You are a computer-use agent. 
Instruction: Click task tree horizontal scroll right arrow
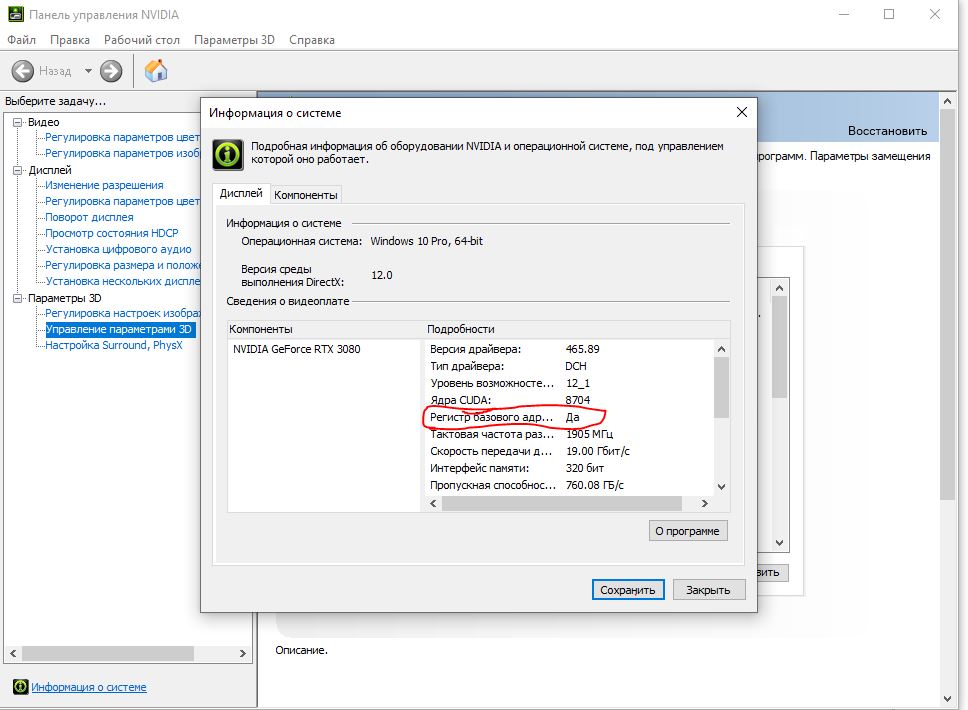click(x=243, y=653)
